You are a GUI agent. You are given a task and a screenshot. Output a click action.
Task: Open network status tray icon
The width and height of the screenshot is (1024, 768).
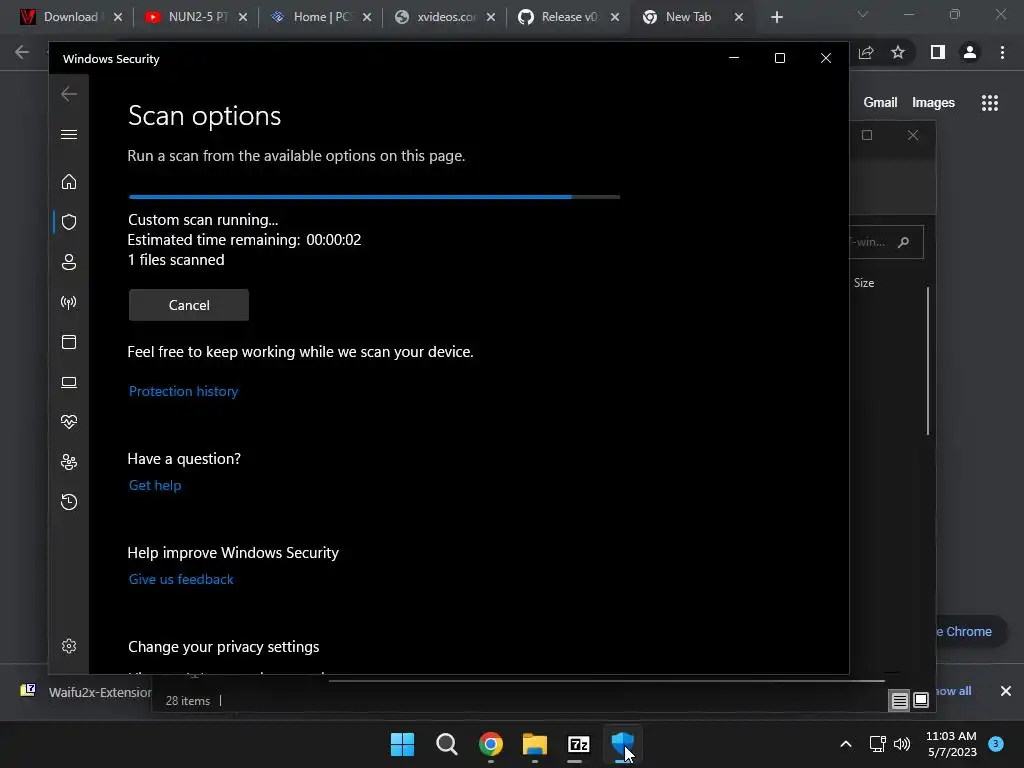point(878,744)
